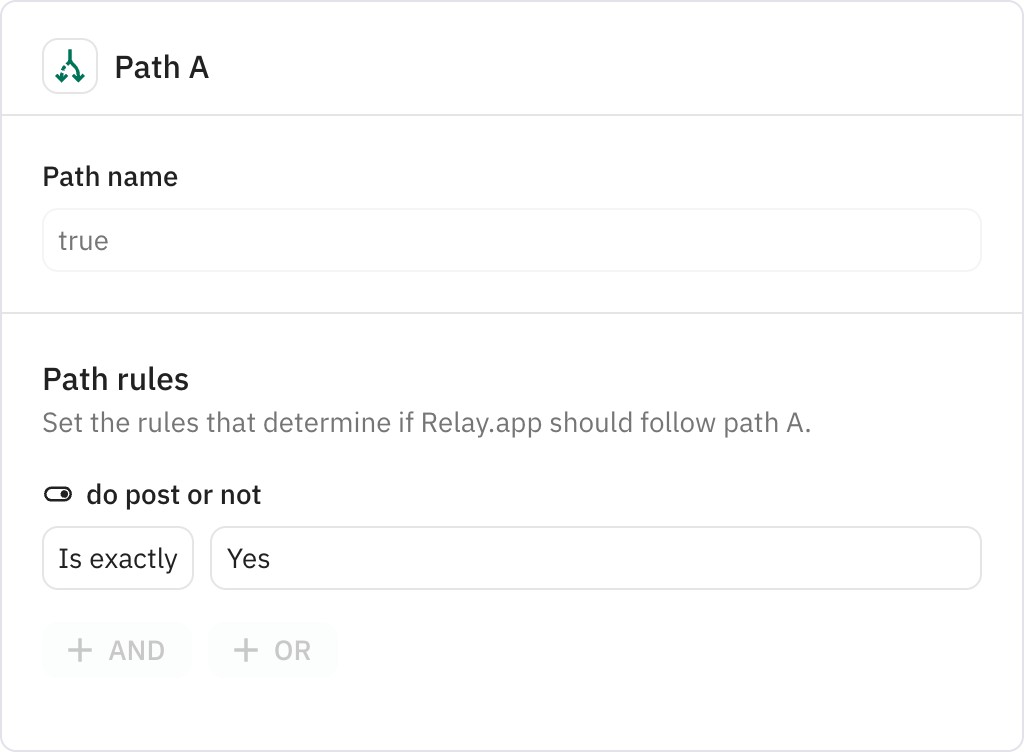Change the comparison operator from 'Is exactly'
Image resolution: width=1024 pixels, height=752 pixels.
coord(117,558)
